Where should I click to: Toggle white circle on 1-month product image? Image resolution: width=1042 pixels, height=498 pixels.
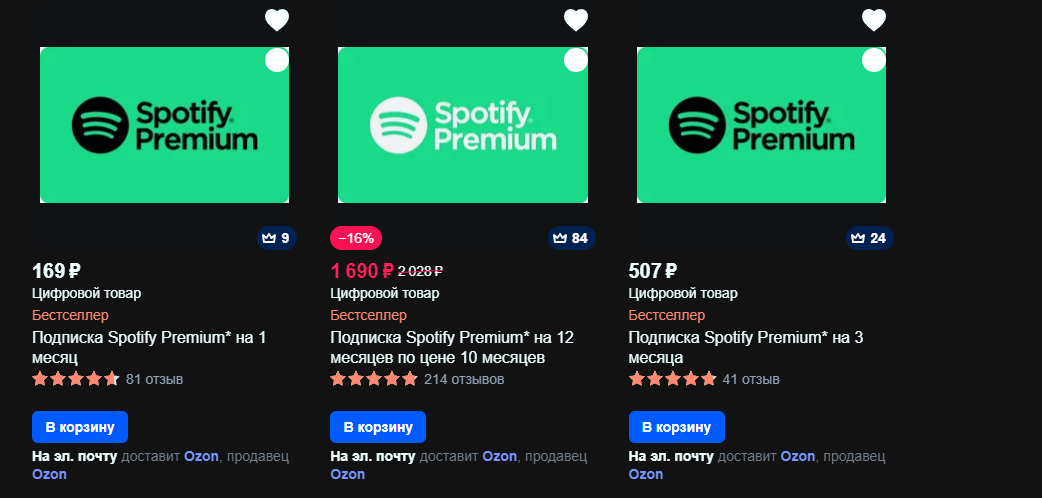pos(277,60)
